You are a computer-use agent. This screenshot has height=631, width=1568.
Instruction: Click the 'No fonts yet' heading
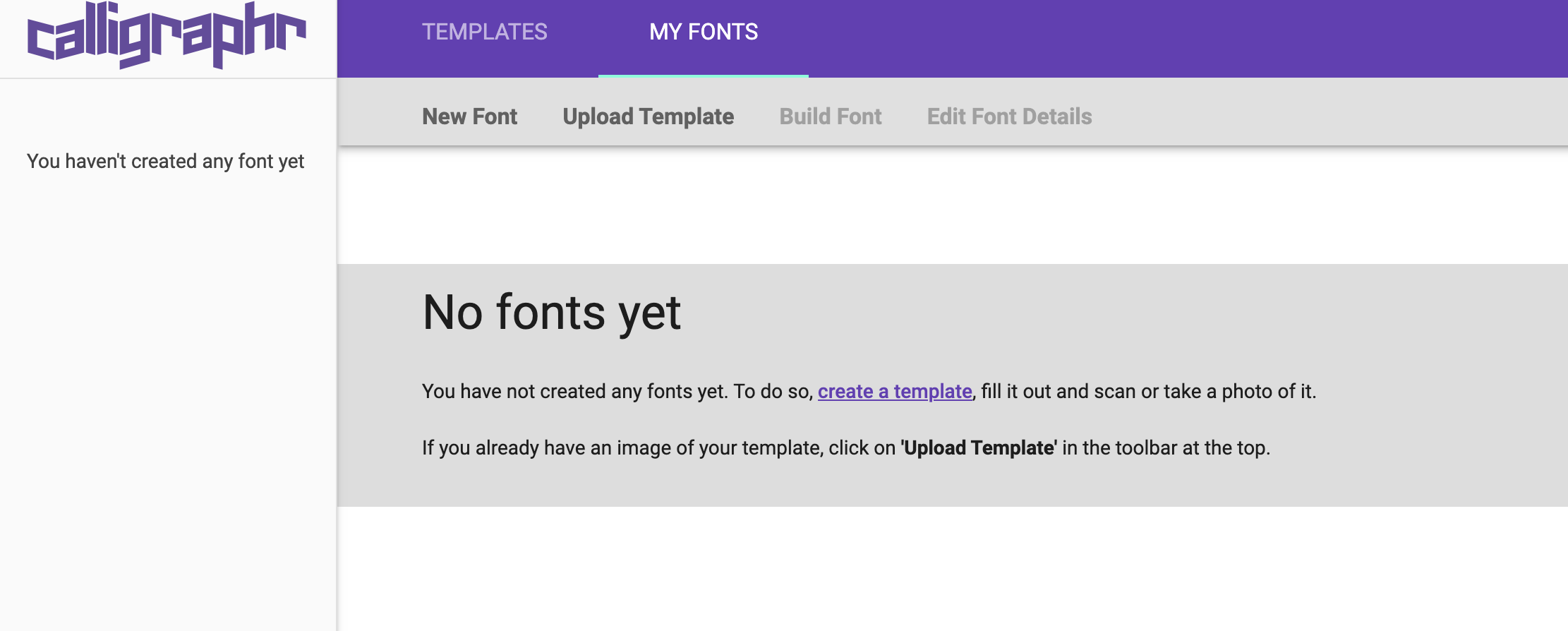pyautogui.click(x=552, y=313)
